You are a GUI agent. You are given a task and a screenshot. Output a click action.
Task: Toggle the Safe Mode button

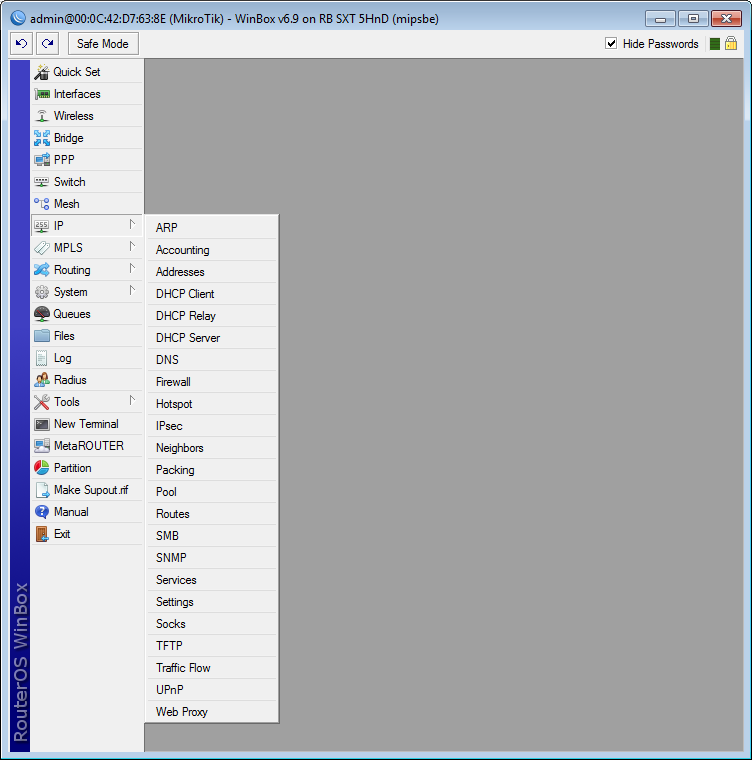pyautogui.click(x=103, y=44)
